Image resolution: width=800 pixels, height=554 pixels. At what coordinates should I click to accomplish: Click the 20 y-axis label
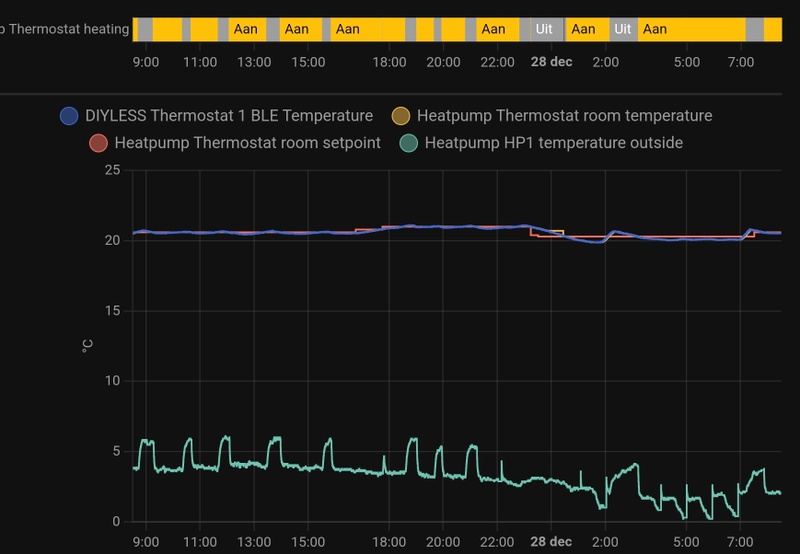[x=112, y=240]
